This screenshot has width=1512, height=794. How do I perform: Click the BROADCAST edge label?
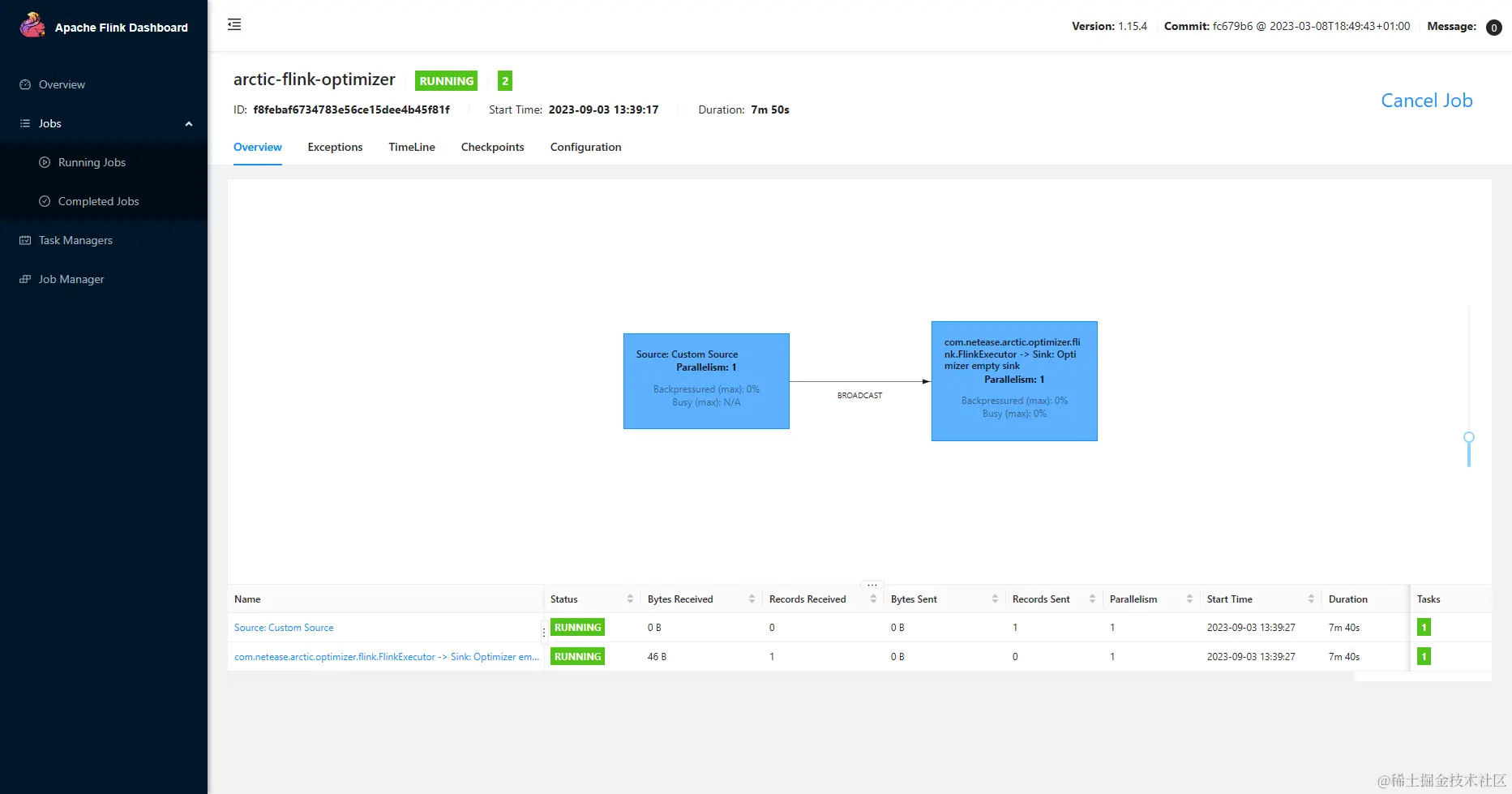[x=859, y=396]
